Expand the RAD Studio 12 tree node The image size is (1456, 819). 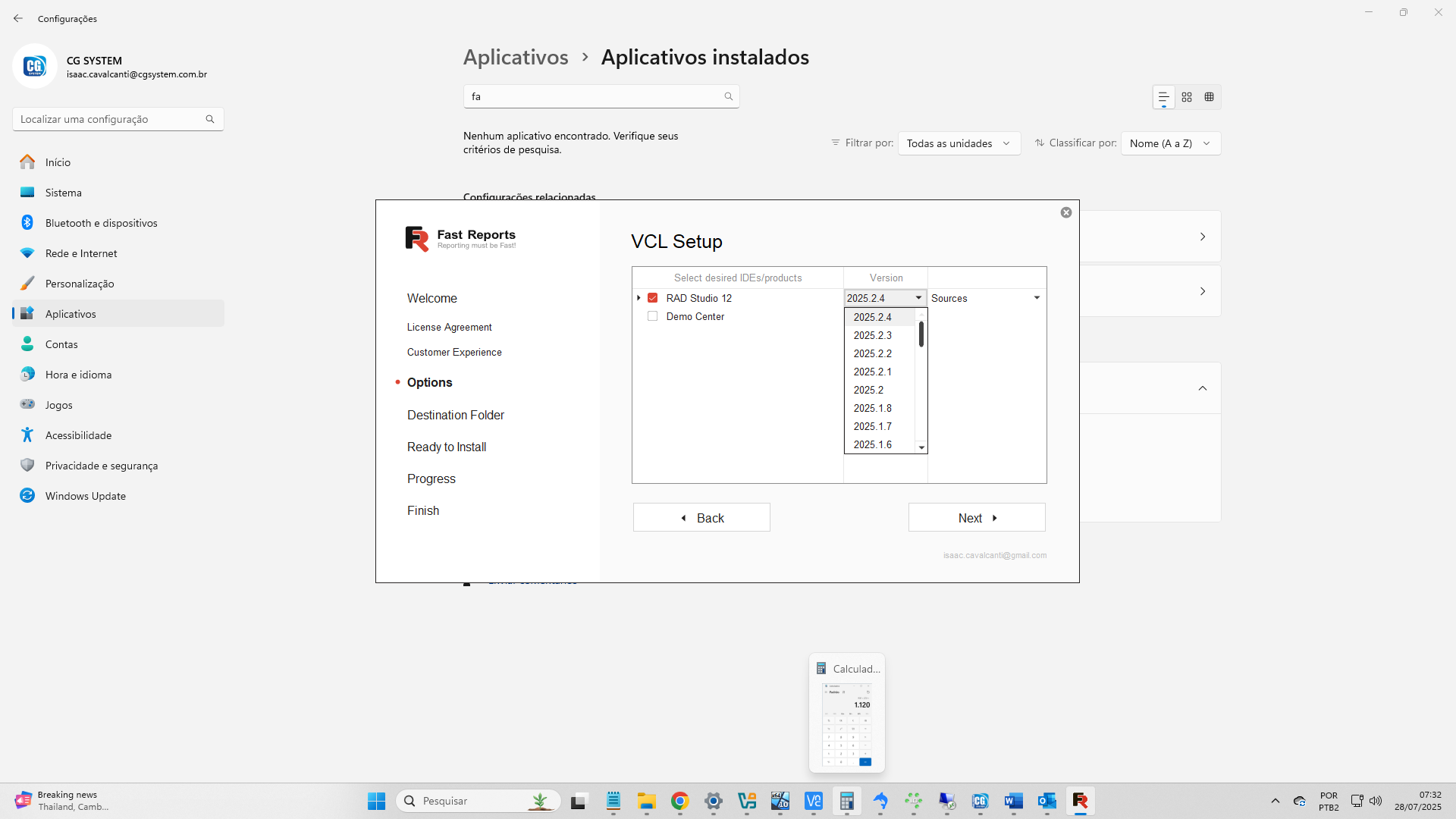(639, 298)
